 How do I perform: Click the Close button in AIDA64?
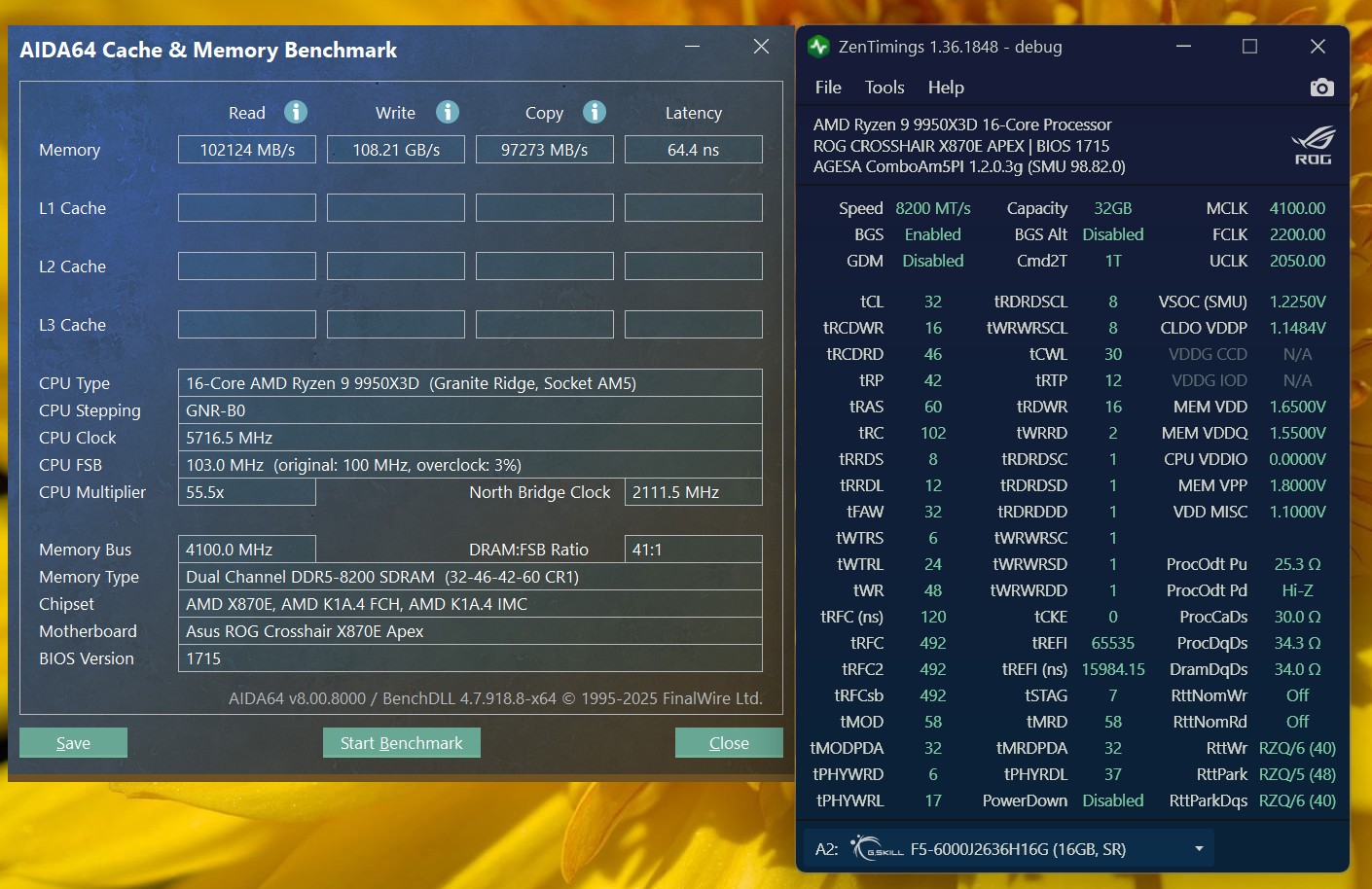(x=729, y=743)
